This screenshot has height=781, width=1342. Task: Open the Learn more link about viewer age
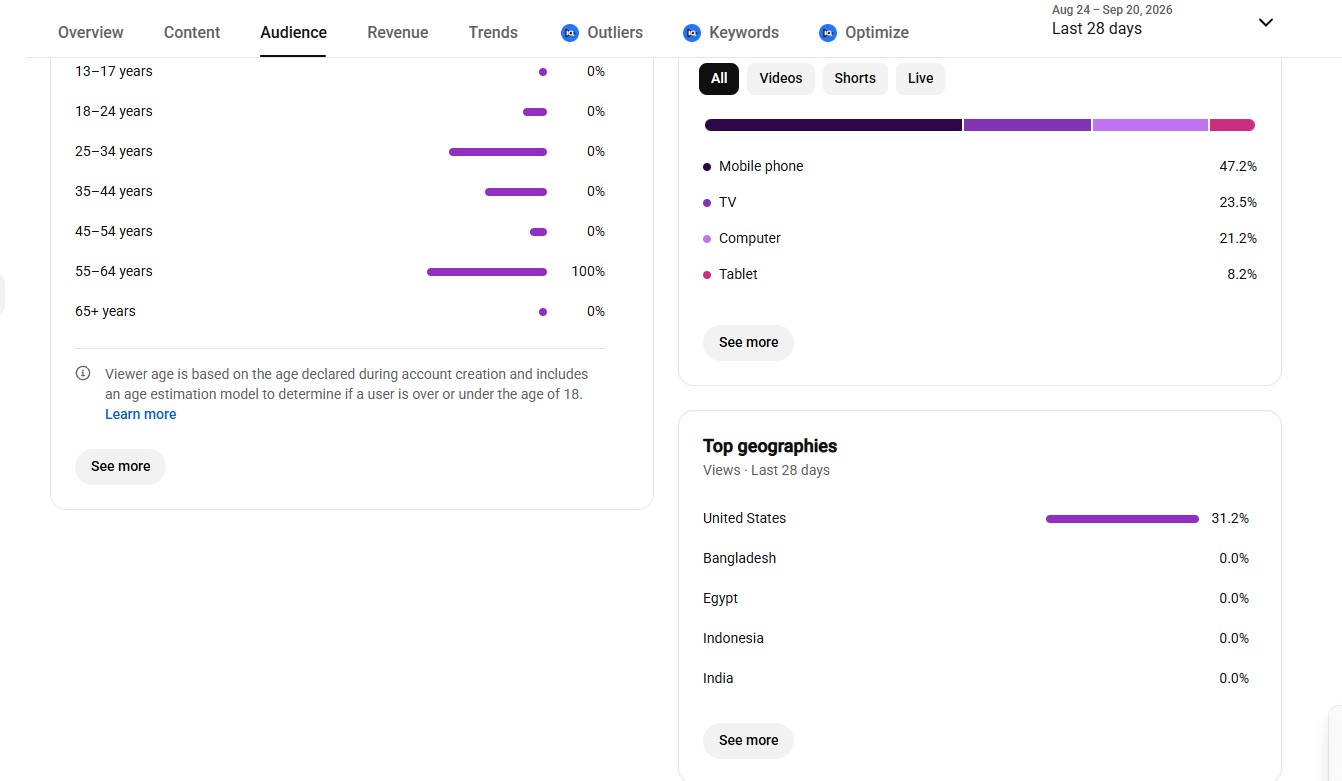[141, 415]
